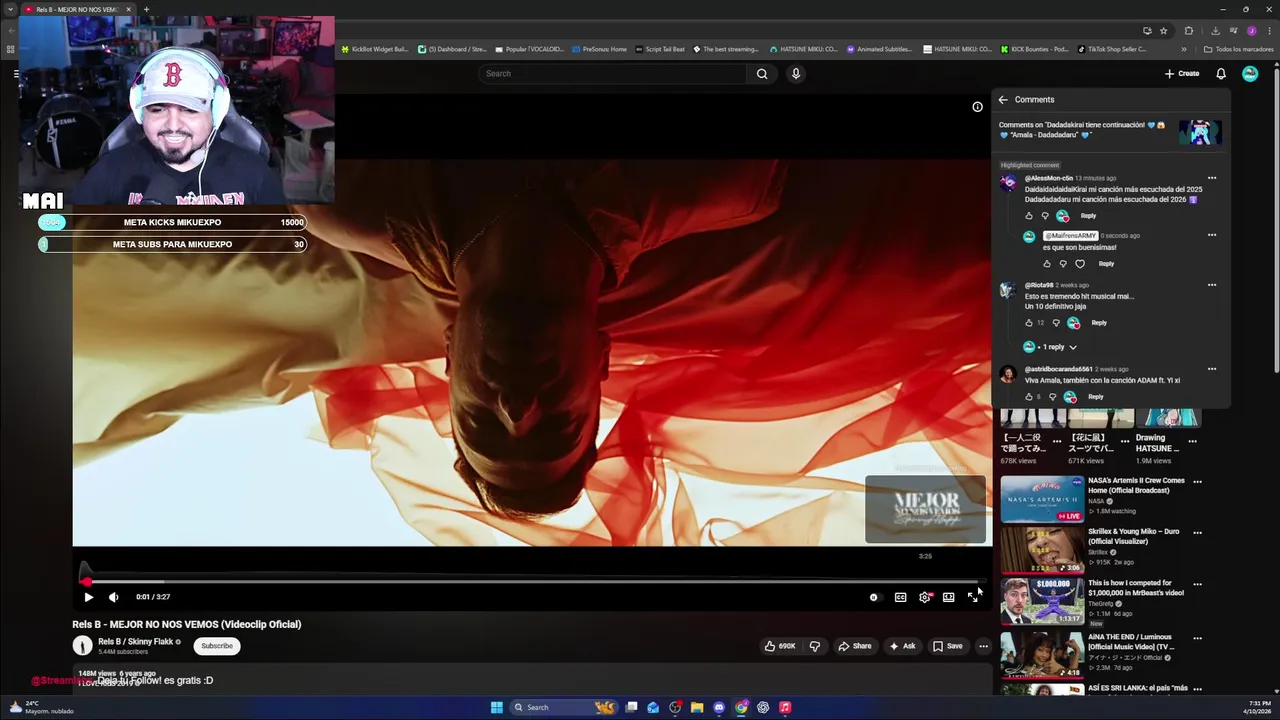Like the @AlessMon-c5n comment
The image size is (1280, 720).
1029,216
